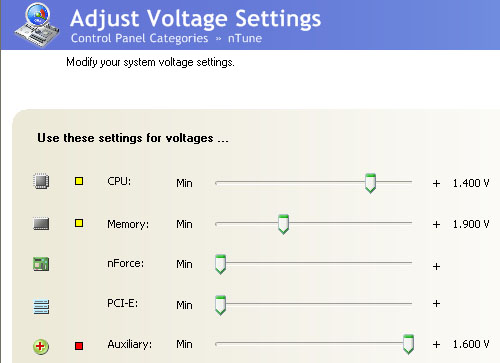Viewport: 500px width, 363px height.
Task: Click the nForce motherboard icon
Action: (x=41, y=264)
